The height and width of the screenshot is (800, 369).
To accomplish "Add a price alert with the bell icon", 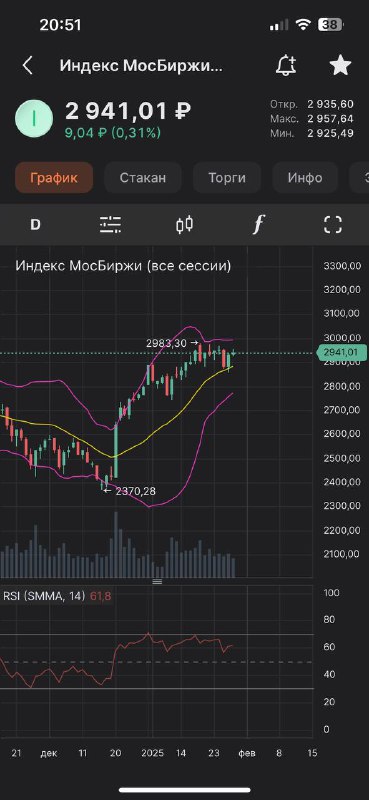I will pos(286,65).
